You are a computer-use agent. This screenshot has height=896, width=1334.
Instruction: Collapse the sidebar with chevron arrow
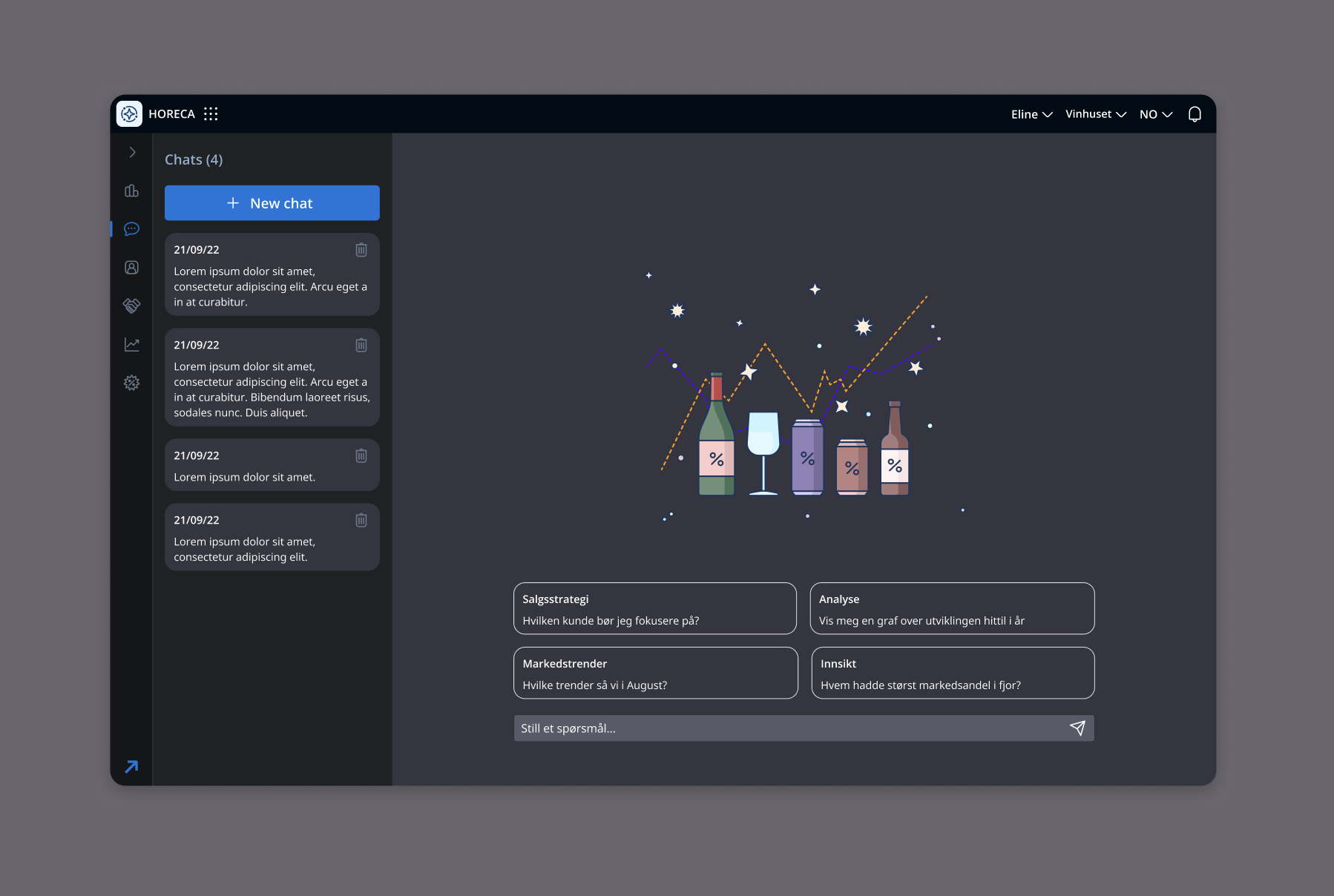tap(131, 151)
